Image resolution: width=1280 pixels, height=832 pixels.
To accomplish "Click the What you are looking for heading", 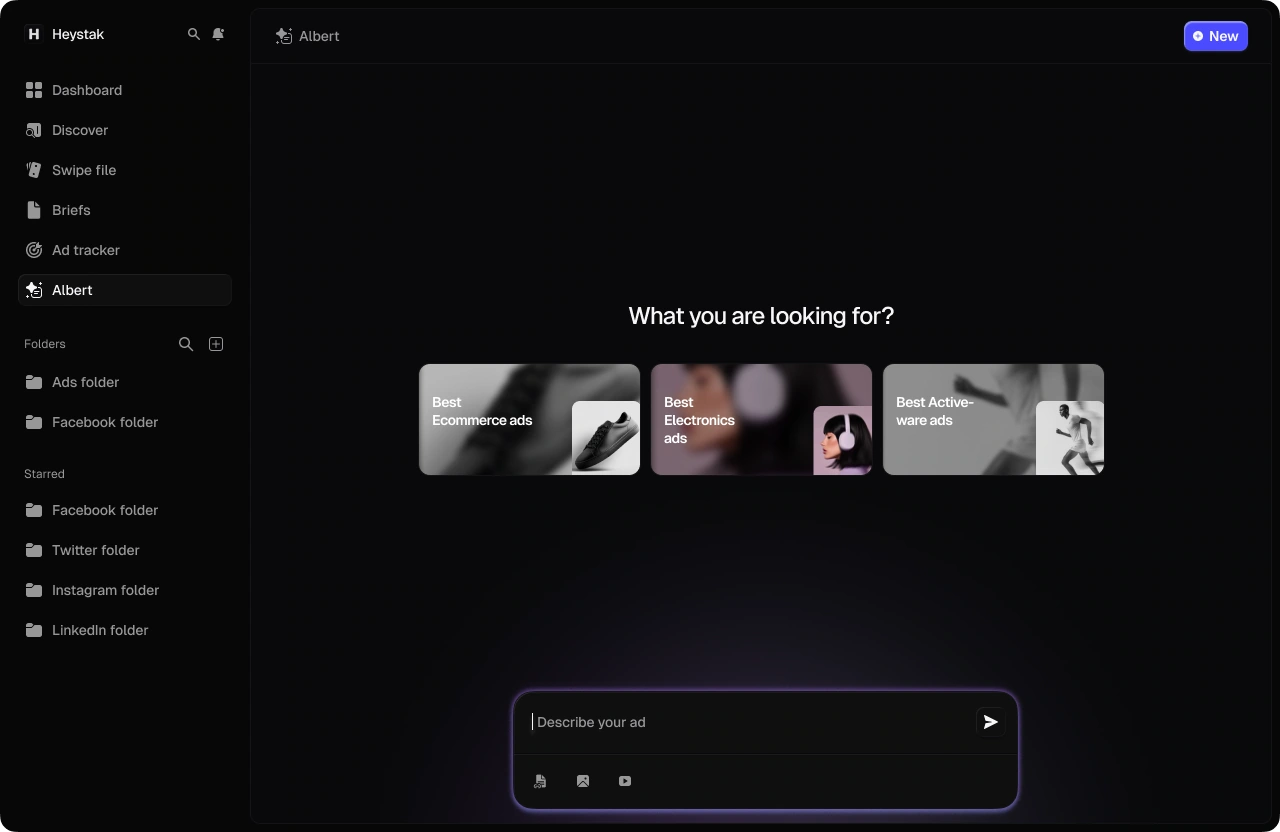I will [761, 316].
